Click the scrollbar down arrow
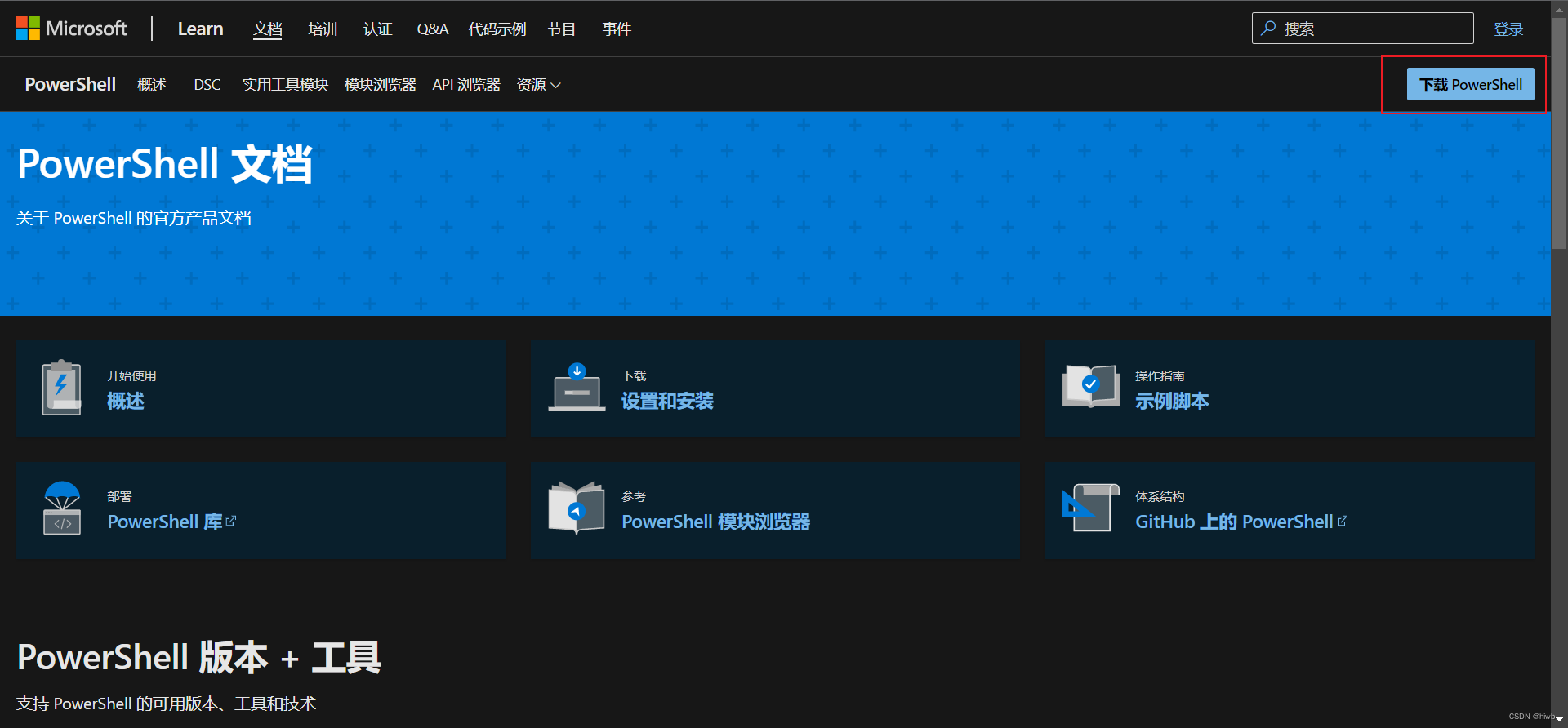The width and height of the screenshot is (1568, 728). (1559, 719)
